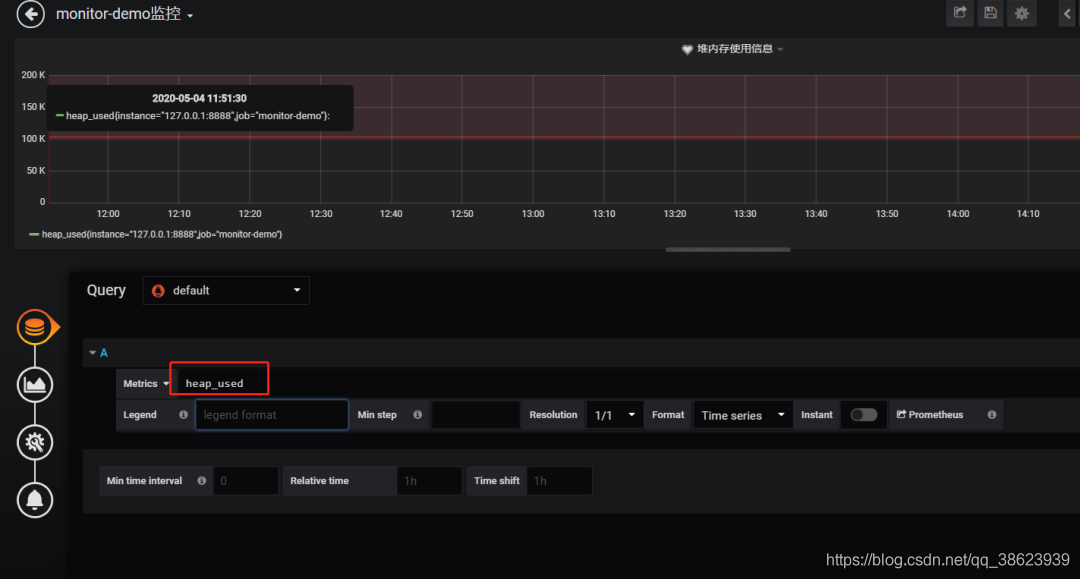This screenshot has width=1080, height=579.
Task: Show Min time interval info icon
Action: coord(202,481)
